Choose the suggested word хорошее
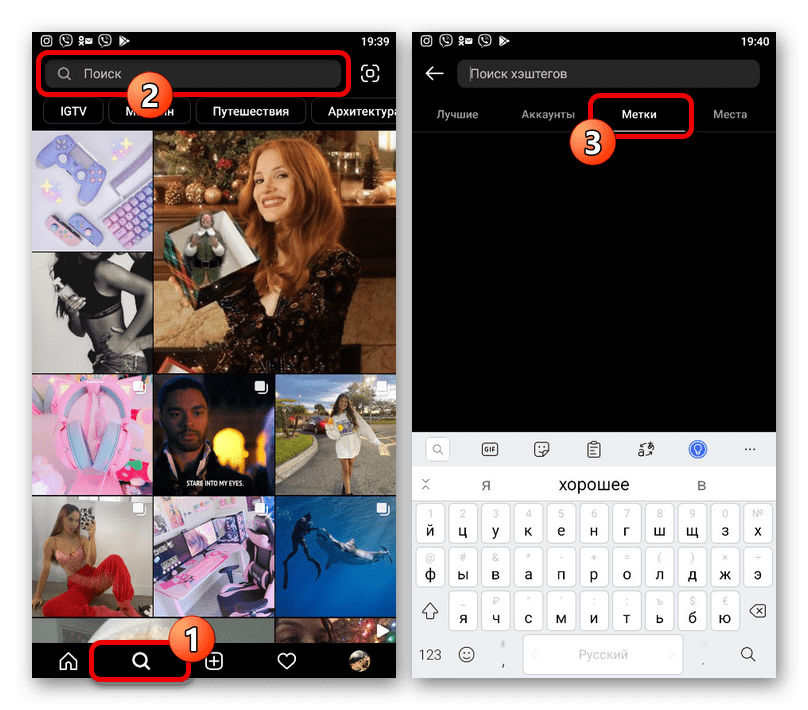Screen dimensions: 808x710 [x=594, y=485]
